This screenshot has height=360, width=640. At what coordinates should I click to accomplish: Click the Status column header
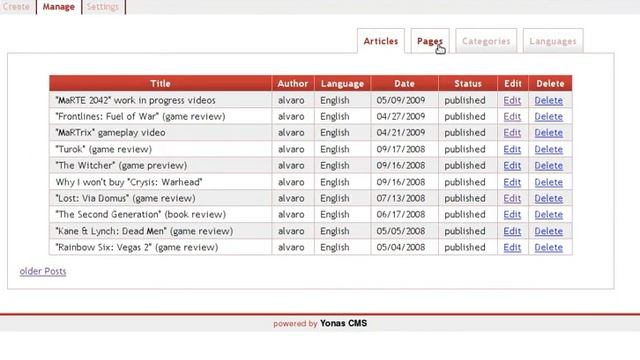(x=468, y=83)
